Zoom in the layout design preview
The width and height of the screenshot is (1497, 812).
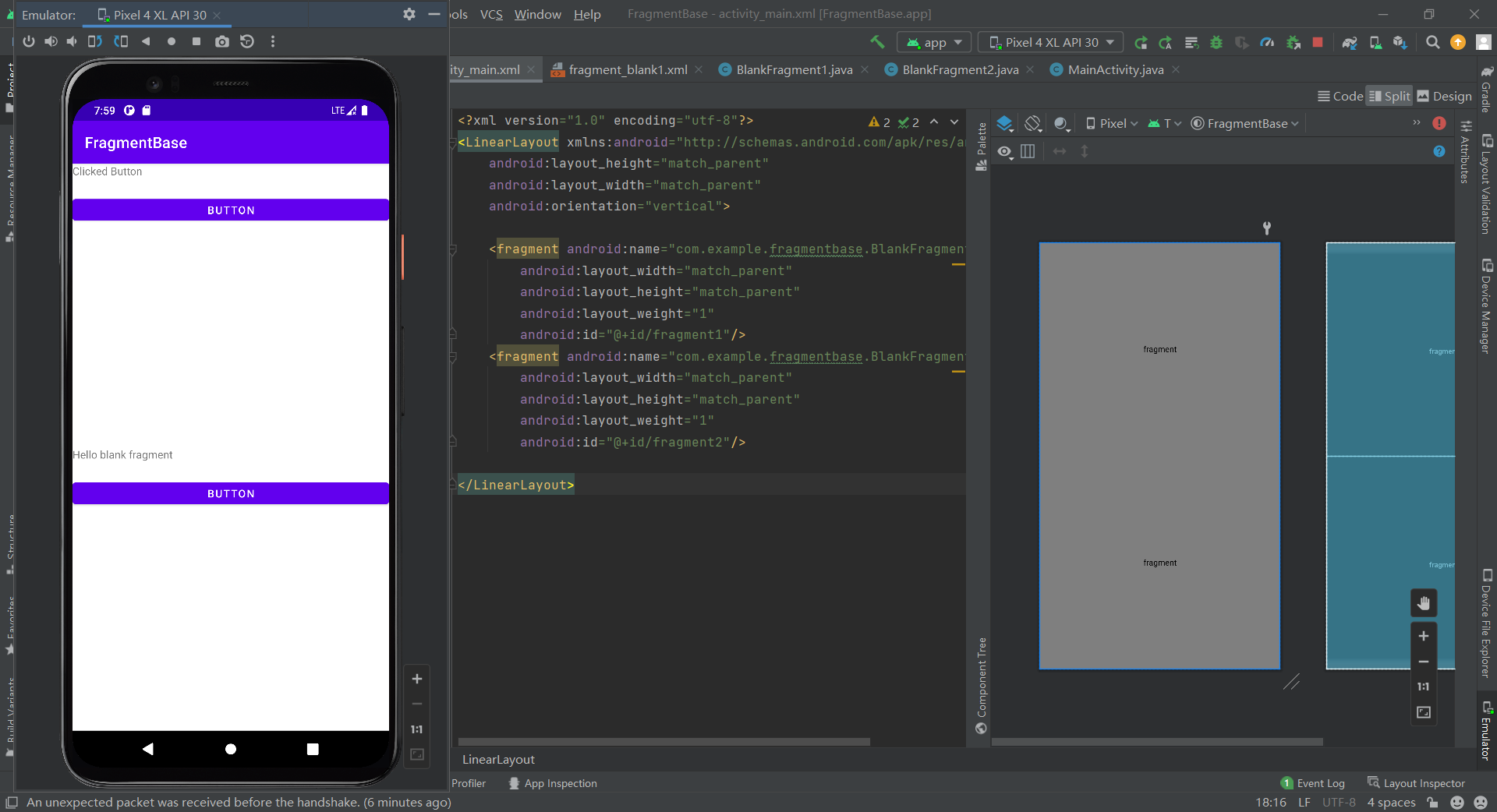(x=1424, y=636)
